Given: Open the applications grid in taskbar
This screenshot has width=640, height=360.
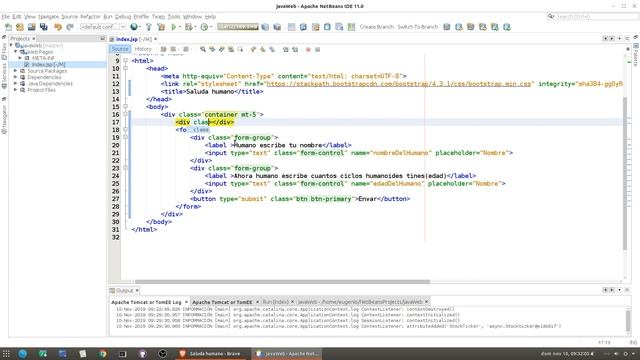Looking at the screenshot, I should coord(6,353).
